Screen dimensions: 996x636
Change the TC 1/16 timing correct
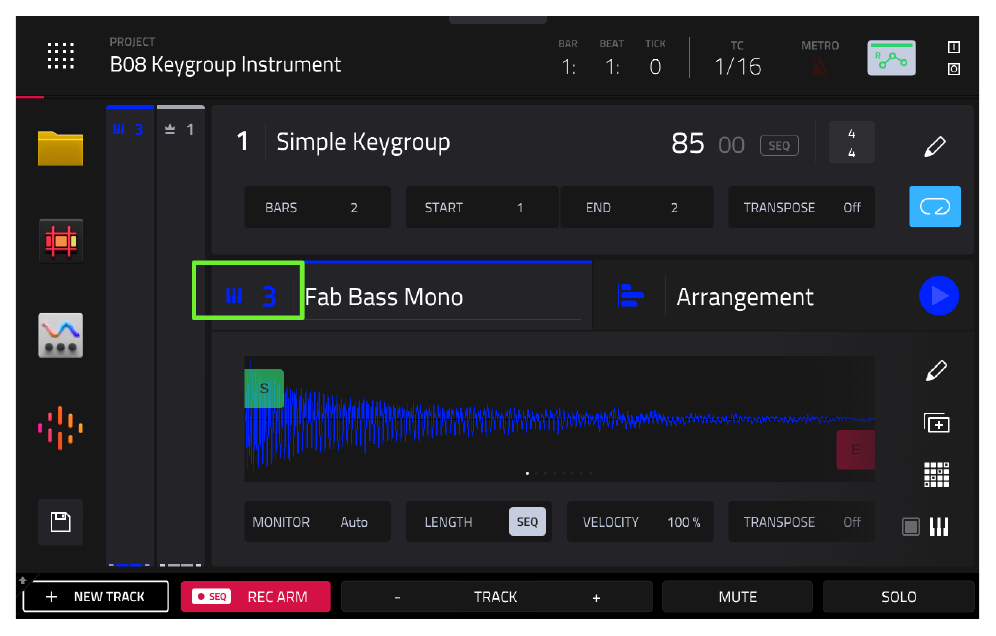[x=737, y=66]
